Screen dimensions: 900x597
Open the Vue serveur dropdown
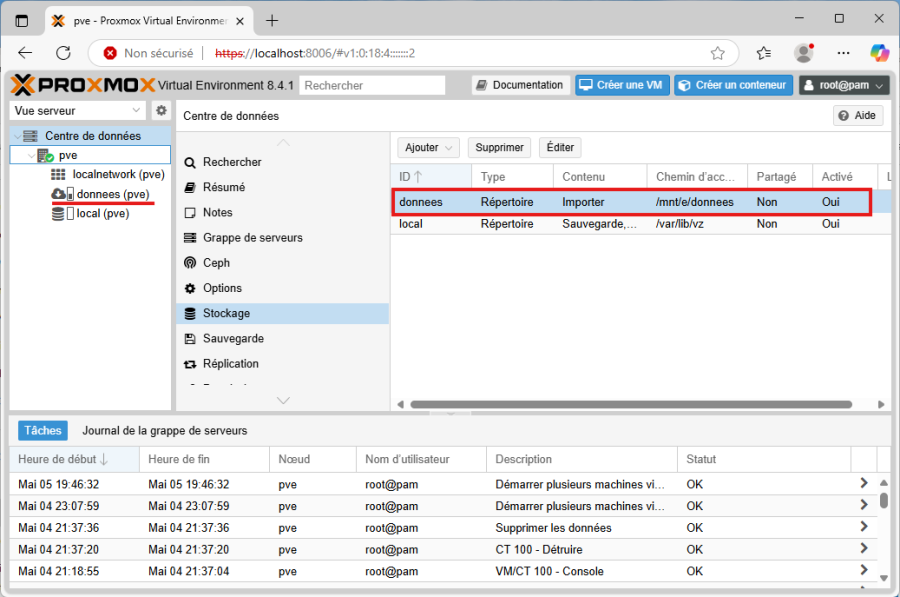point(75,110)
